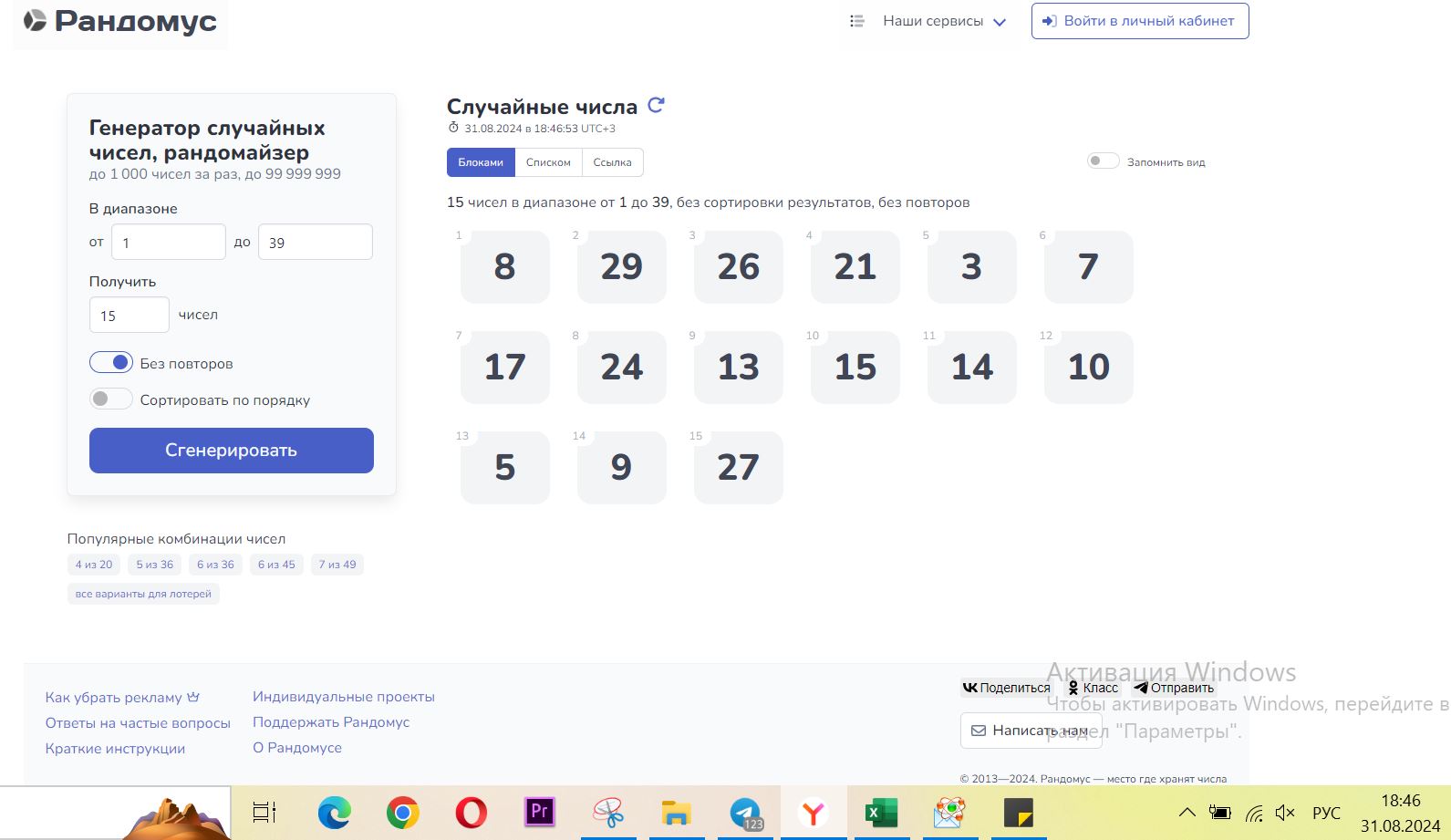Click the range start field containing 1
1451x840 pixels.
pyautogui.click(x=169, y=242)
